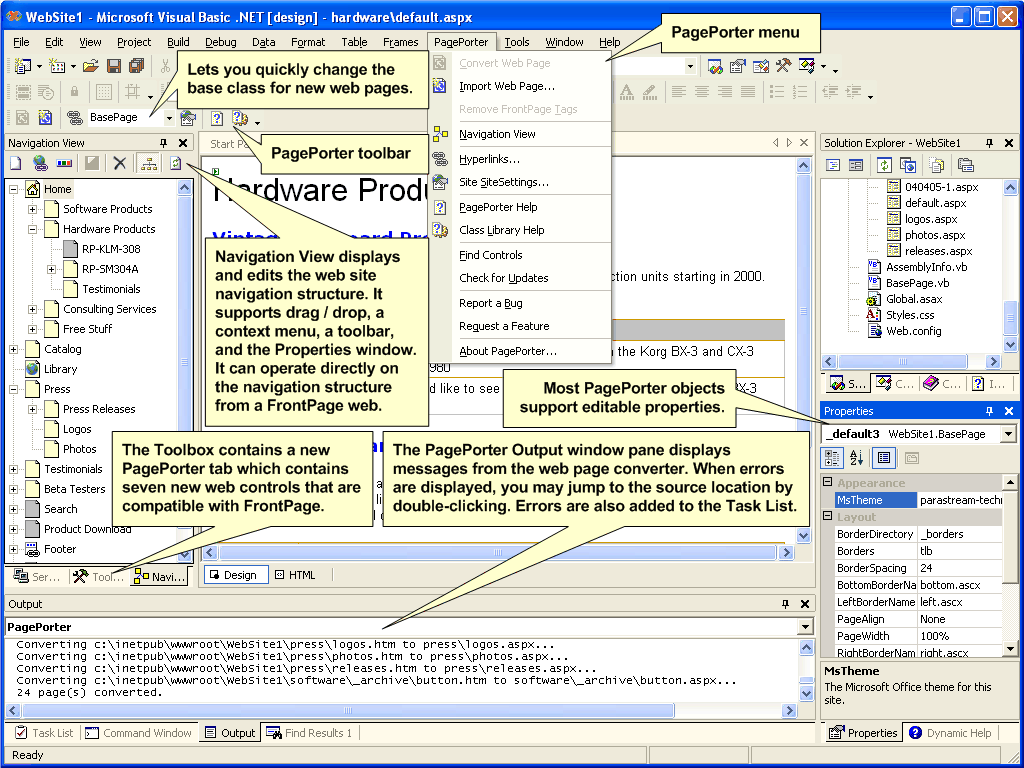1024x768 pixels.
Task: Click the Hyperlinks icon in PagePorter menu
Action: tap(440, 159)
